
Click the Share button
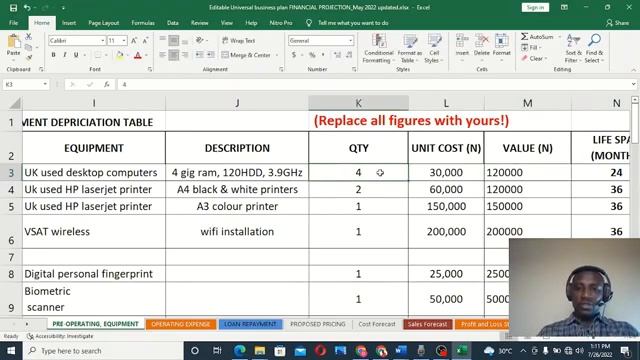click(x=618, y=23)
